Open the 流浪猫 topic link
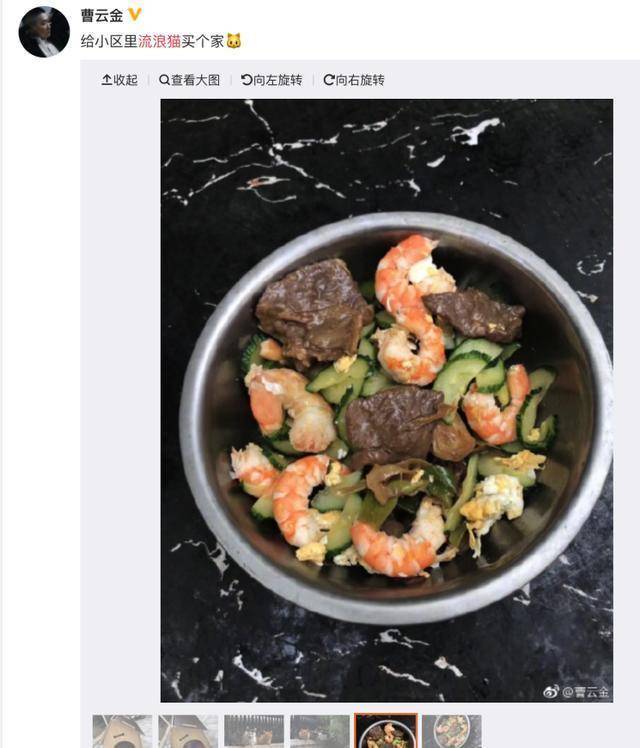This screenshot has width=640, height=748. 159,42
